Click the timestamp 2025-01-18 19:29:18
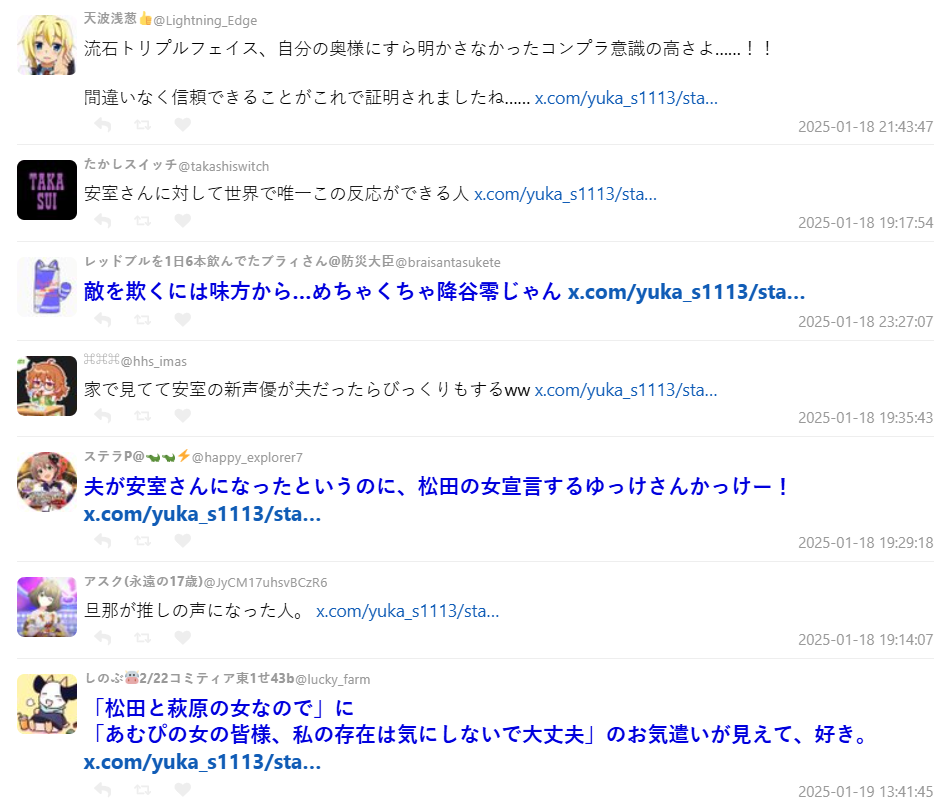 865,543
